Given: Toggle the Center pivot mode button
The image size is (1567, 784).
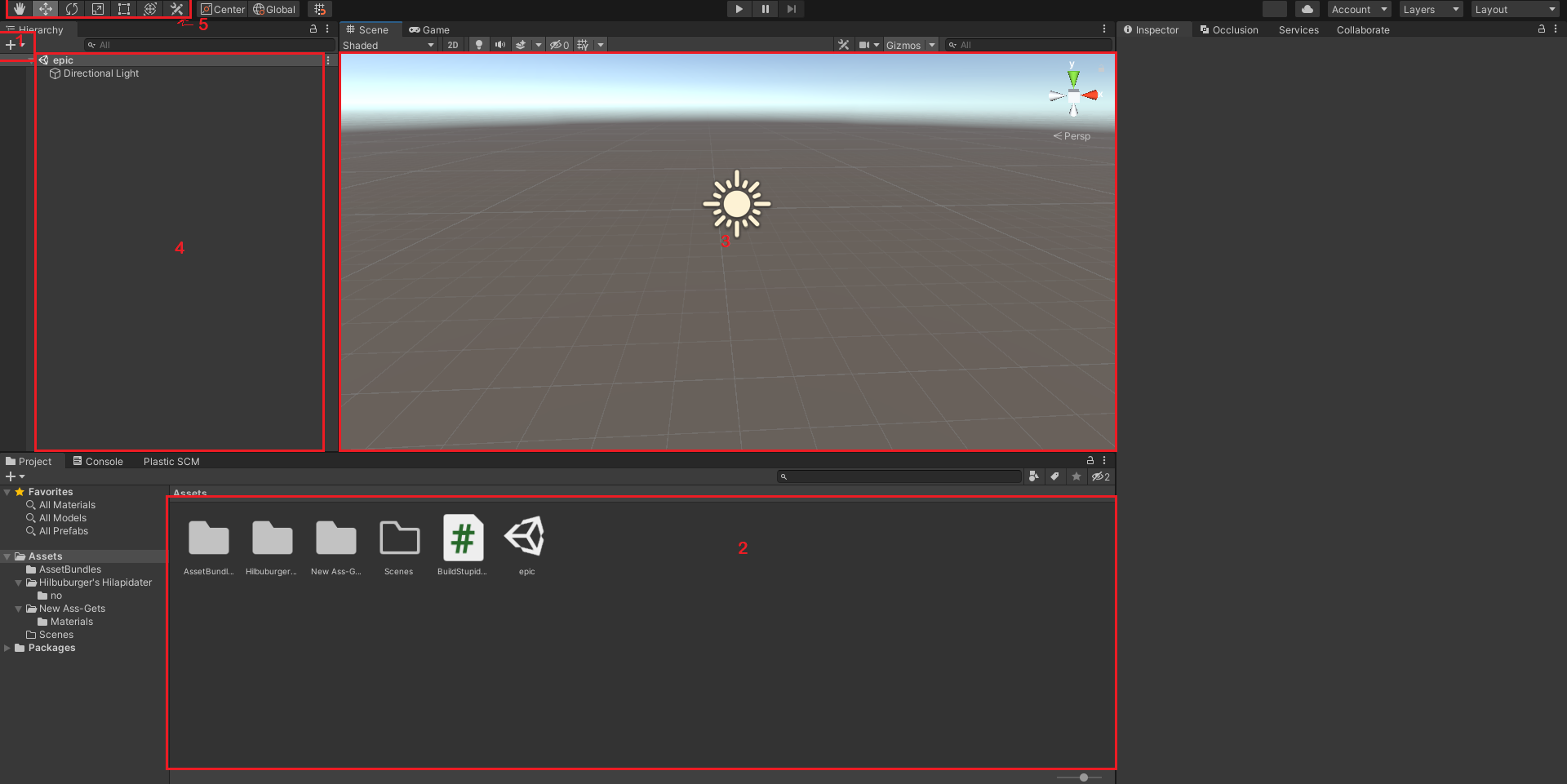Looking at the screenshot, I should pos(223,9).
